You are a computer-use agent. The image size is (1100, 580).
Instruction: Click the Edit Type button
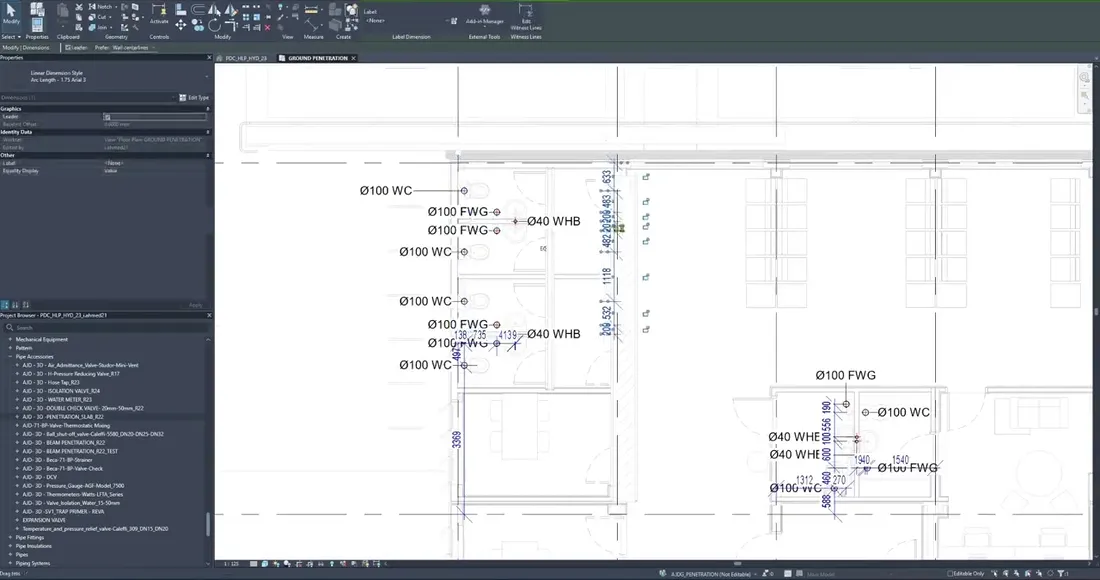click(194, 97)
